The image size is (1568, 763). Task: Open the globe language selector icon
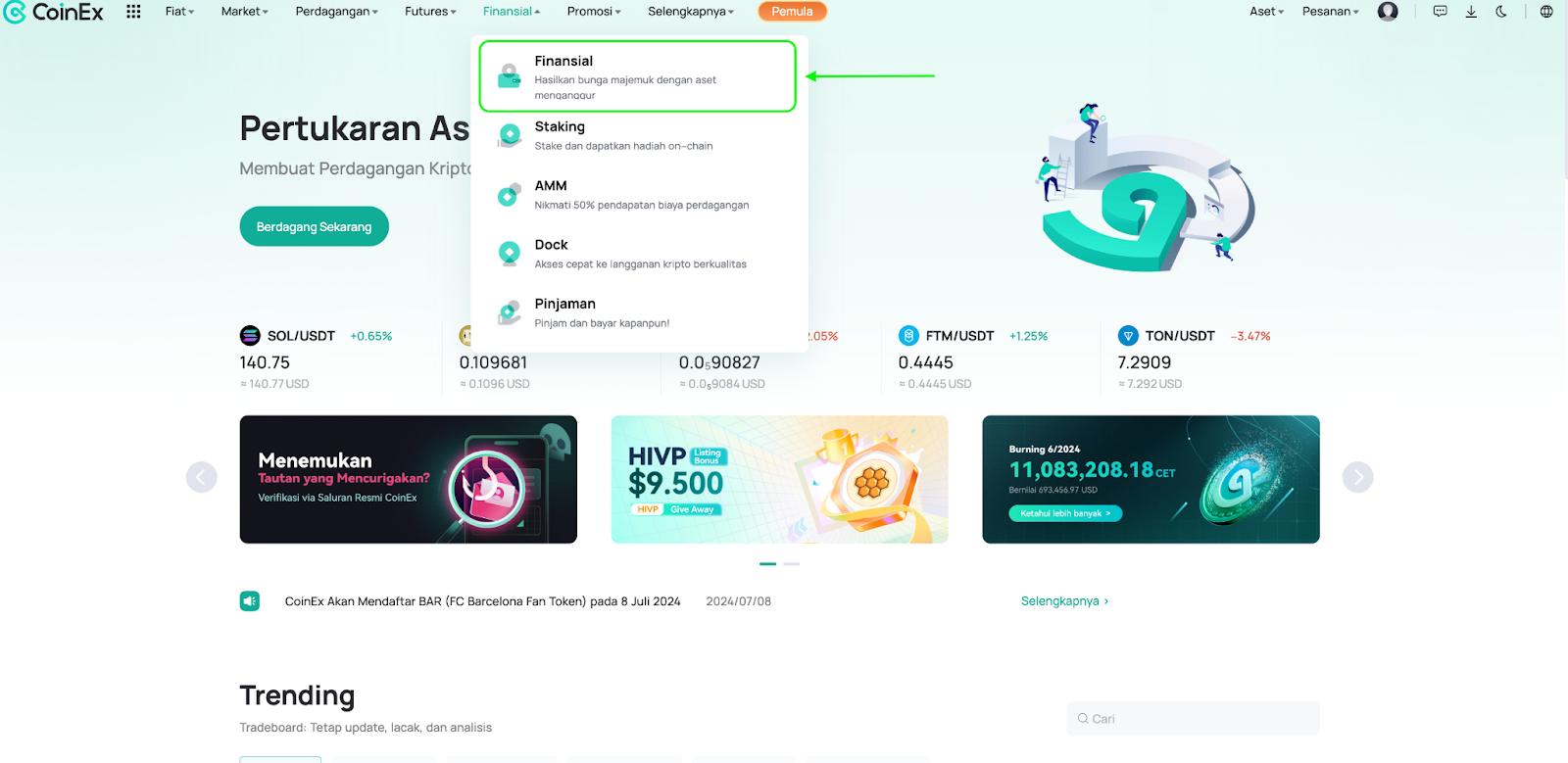1546,12
